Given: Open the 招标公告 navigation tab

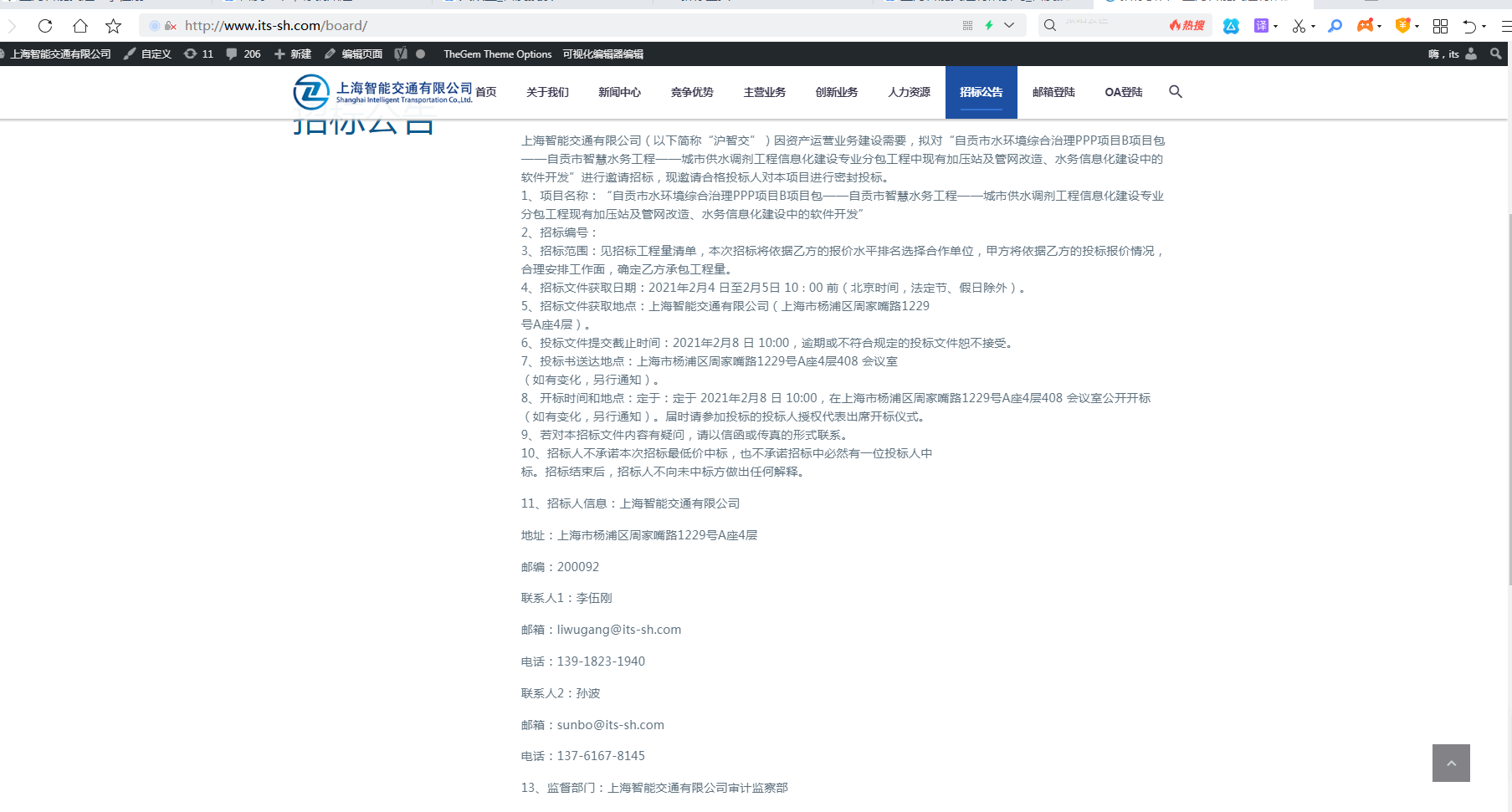Looking at the screenshot, I should click(x=981, y=92).
